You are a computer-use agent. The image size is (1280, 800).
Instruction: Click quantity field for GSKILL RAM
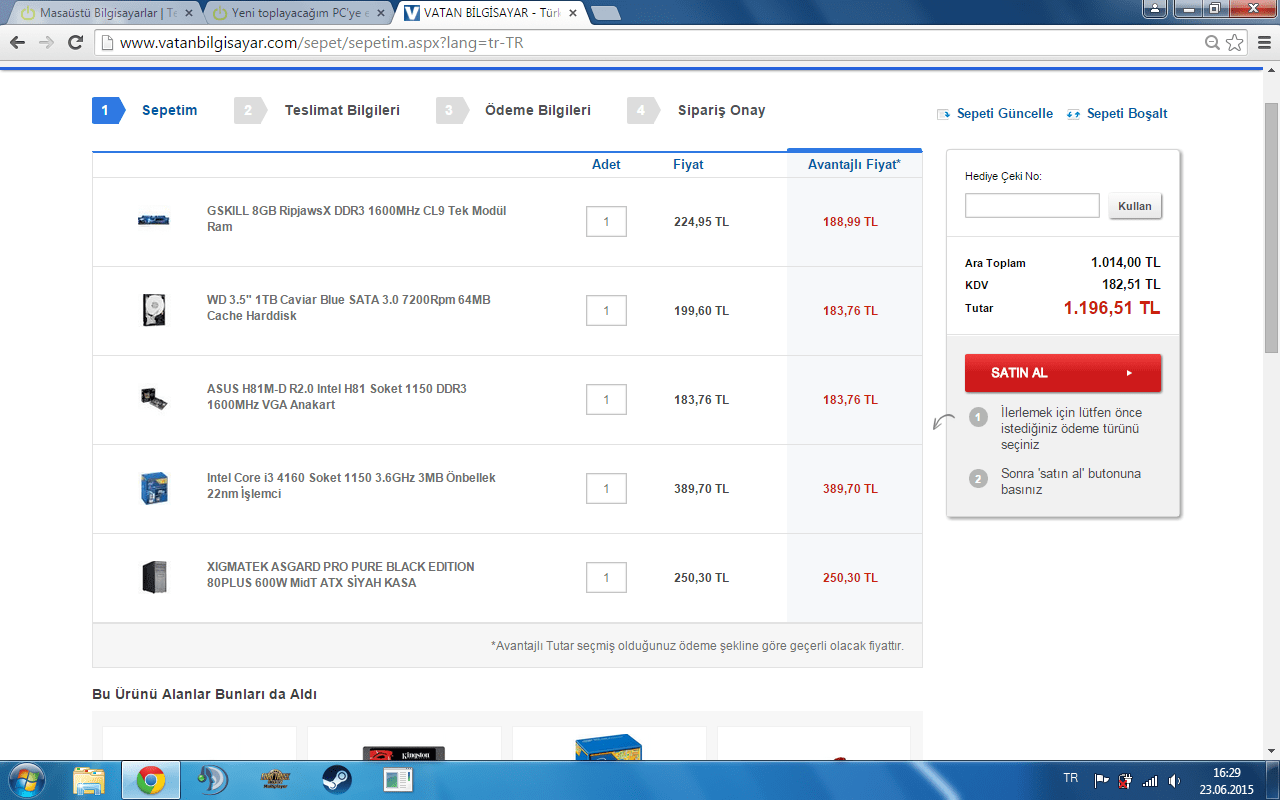(x=606, y=222)
